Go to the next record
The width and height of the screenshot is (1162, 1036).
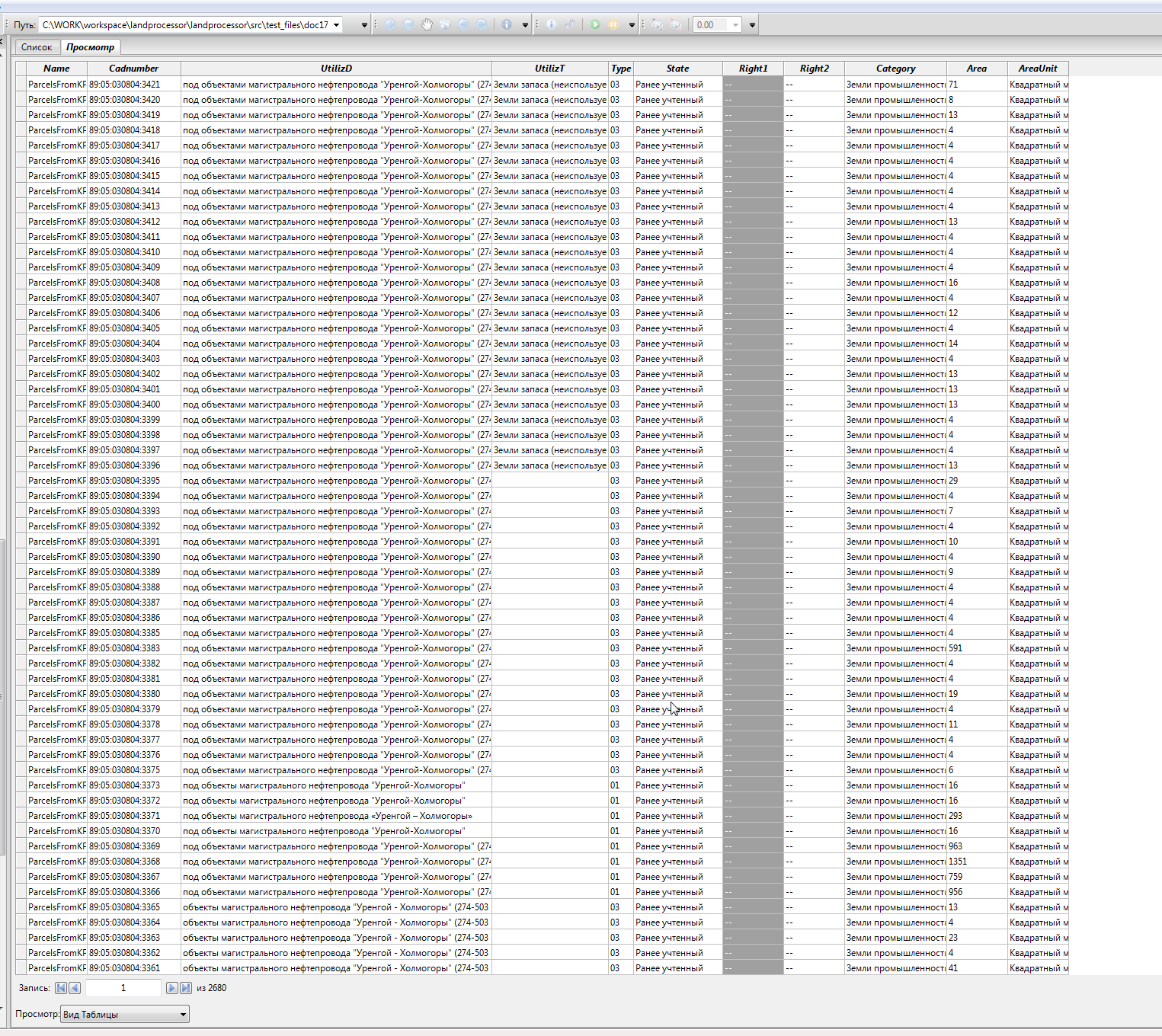pos(172,988)
